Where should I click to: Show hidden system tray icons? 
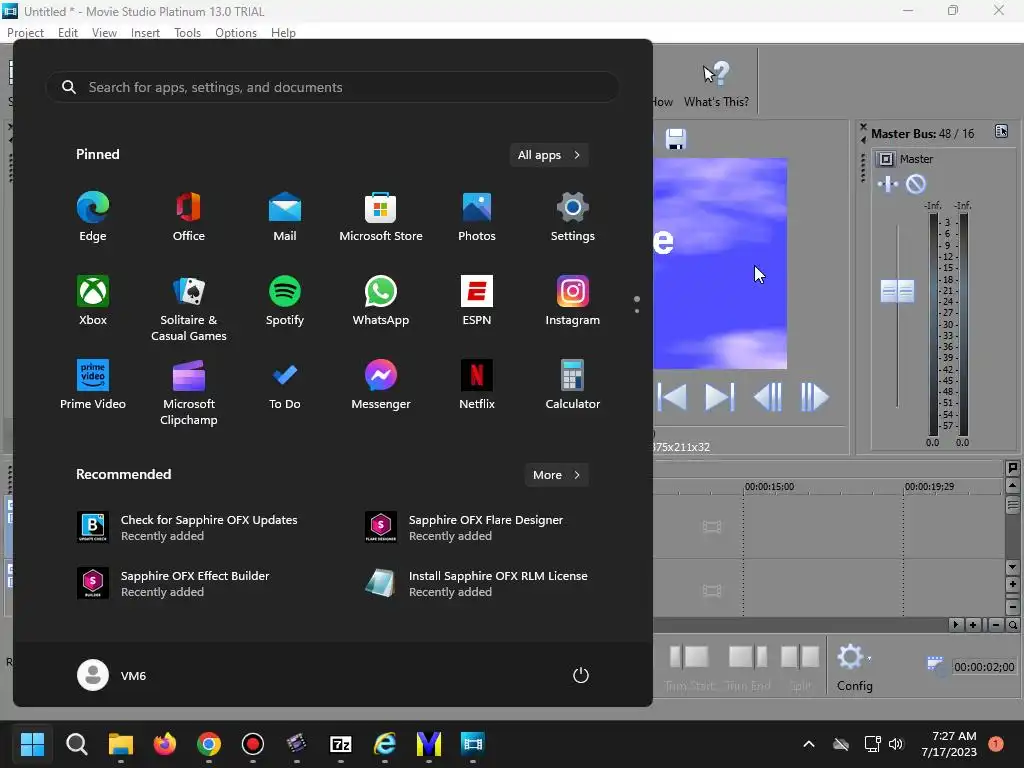(808, 744)
